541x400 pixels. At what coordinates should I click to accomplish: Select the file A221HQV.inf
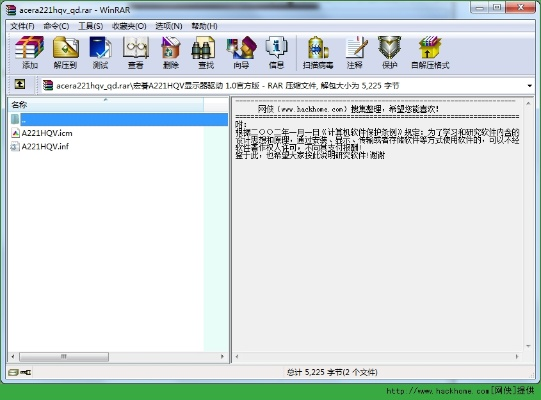click(40, 146)
